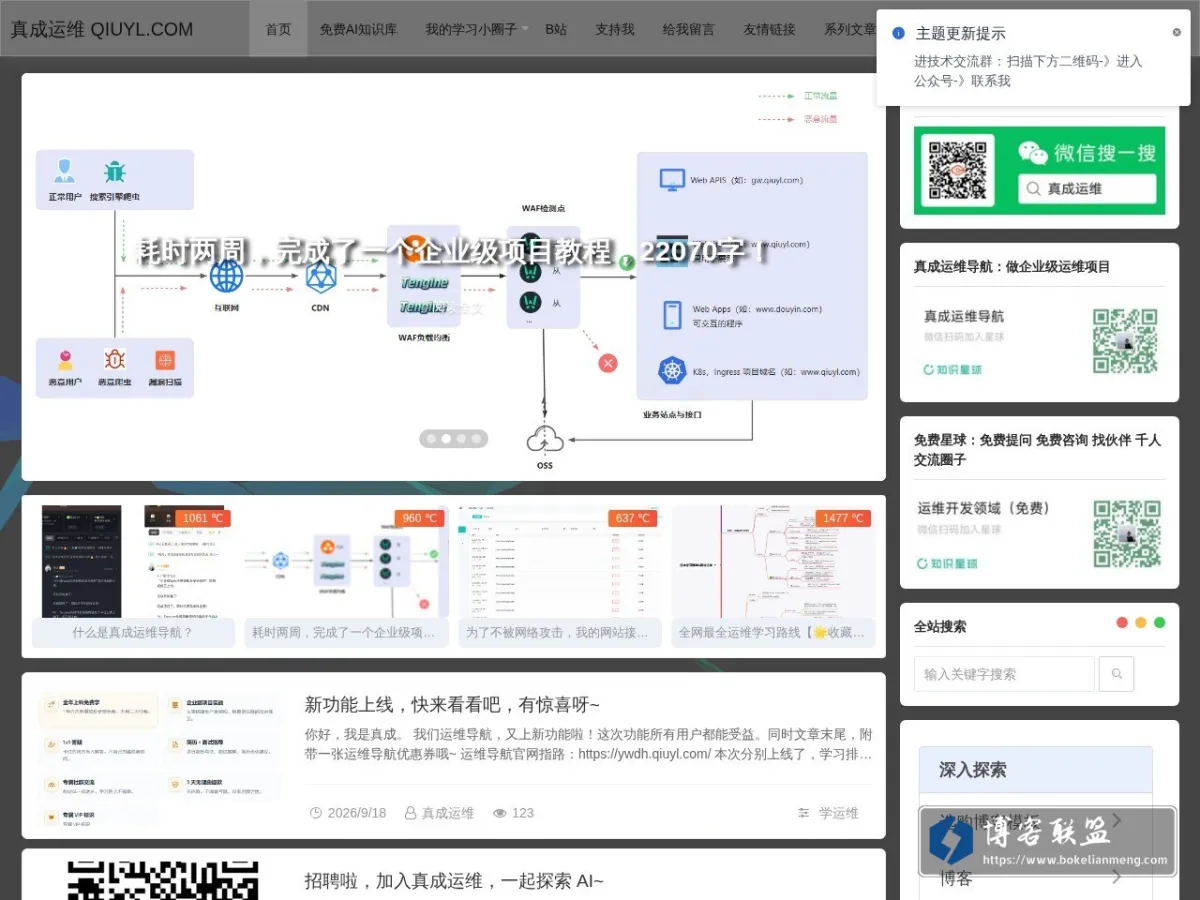This screenshot has height=900, width=1200.
Task: Click the 深入探索 heading
Action: pyautogui.click(x=973, y=770)
